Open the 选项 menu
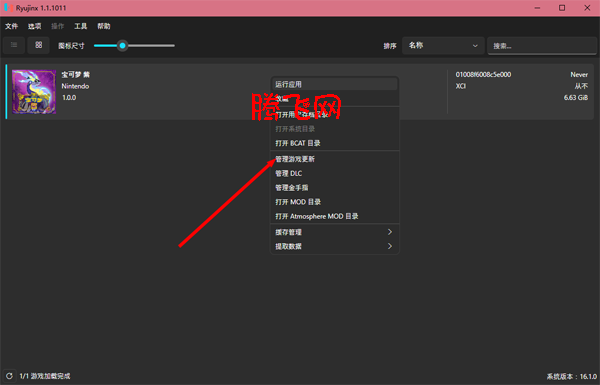 coord(34,26)
